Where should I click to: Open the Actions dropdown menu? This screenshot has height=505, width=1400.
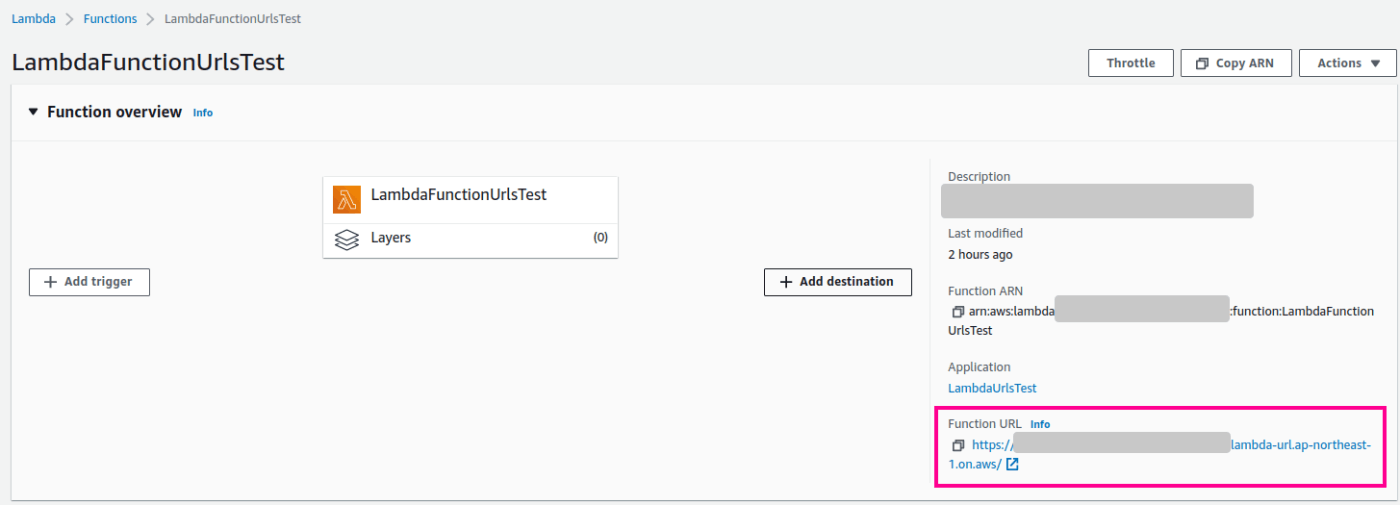pos(1348,63)
